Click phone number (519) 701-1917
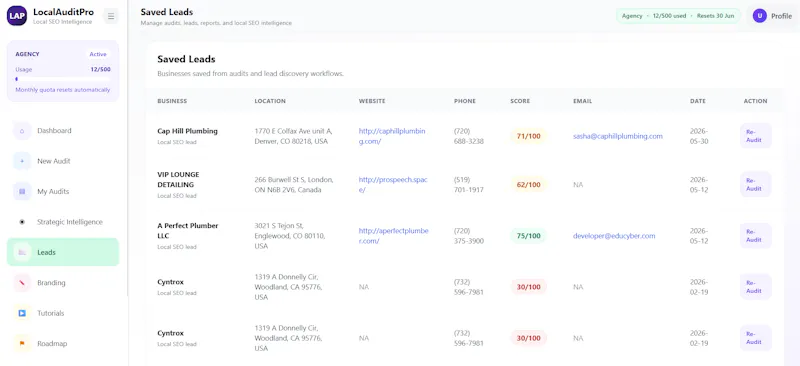The height and width of the screenshot is (366, 800). [x=469, y=185]
